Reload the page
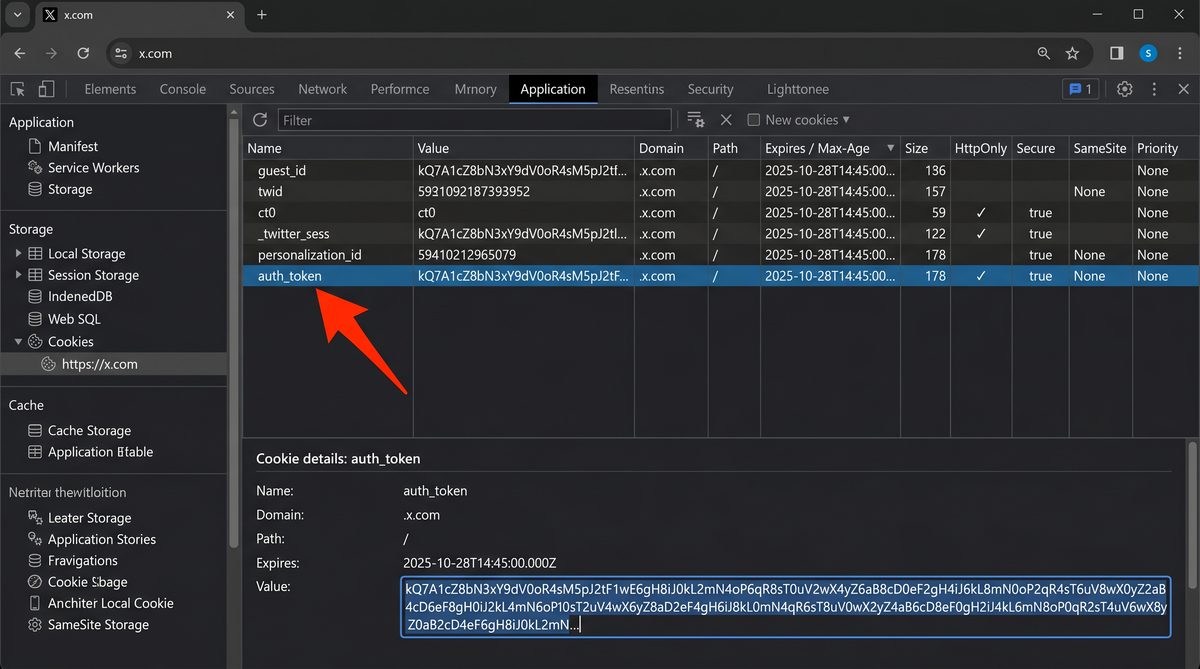This screenshot has width=1200, height=669. 83,53
